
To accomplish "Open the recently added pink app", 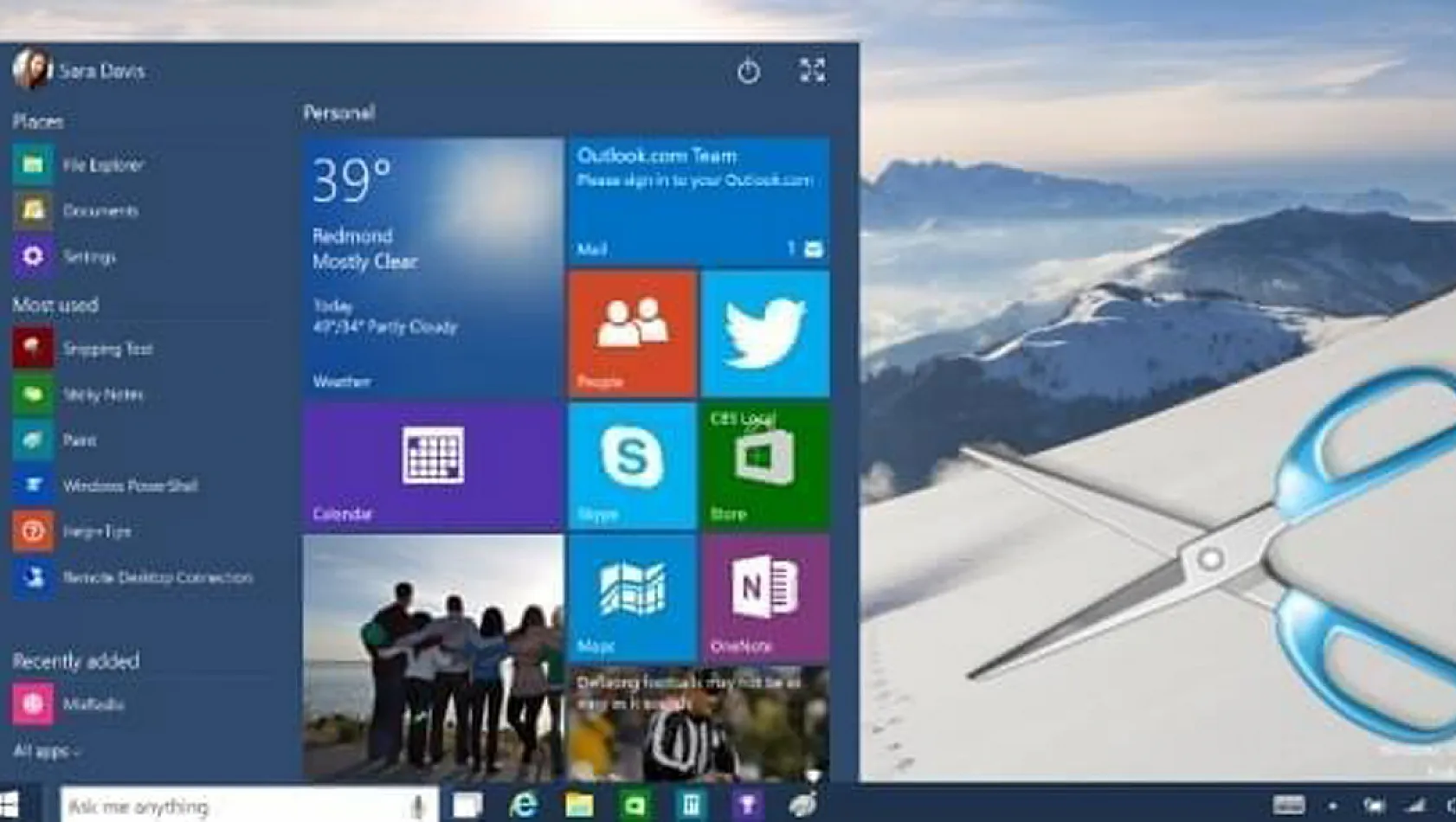I will tap(69, 704).
